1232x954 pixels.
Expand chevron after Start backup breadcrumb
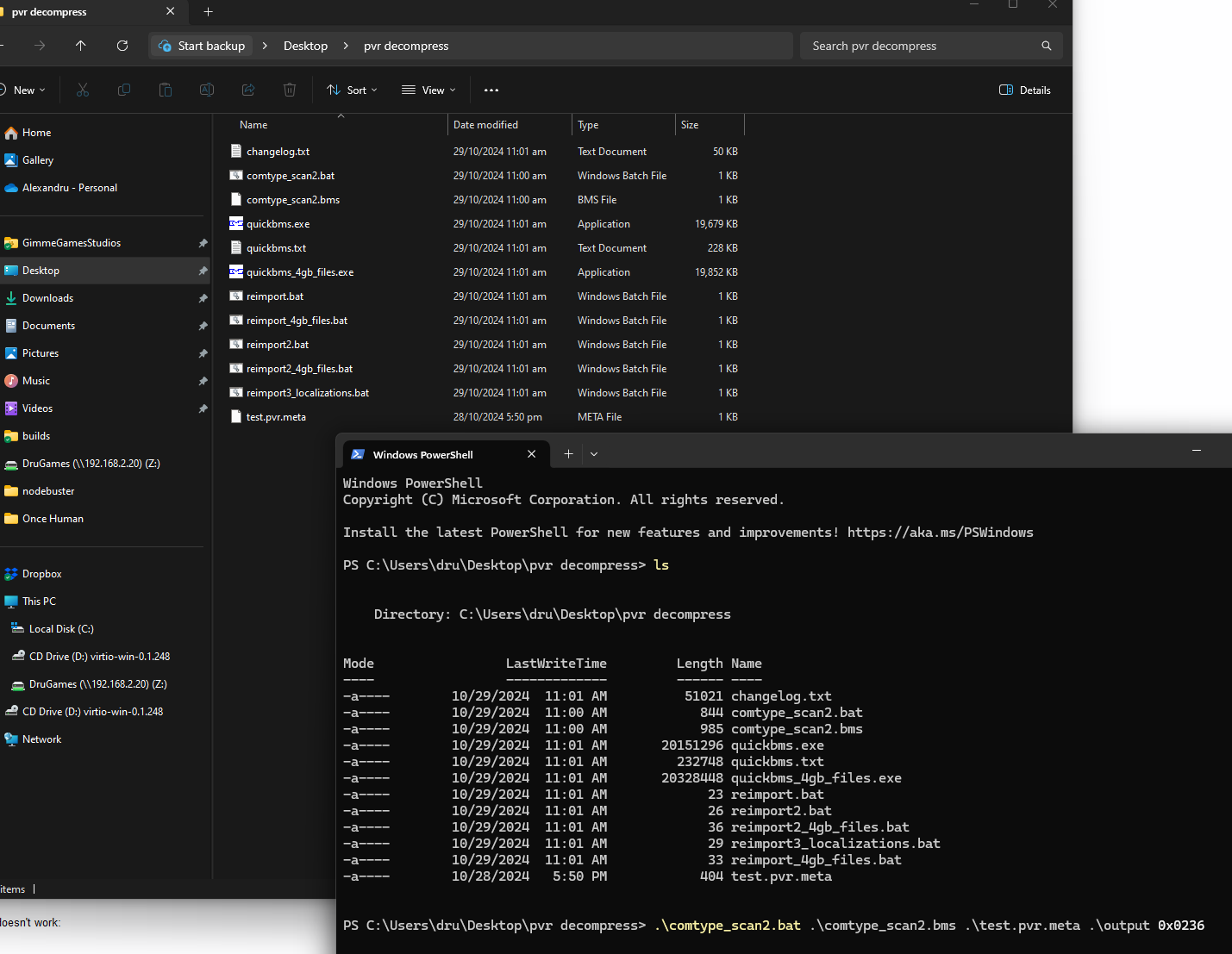(265, 46)
